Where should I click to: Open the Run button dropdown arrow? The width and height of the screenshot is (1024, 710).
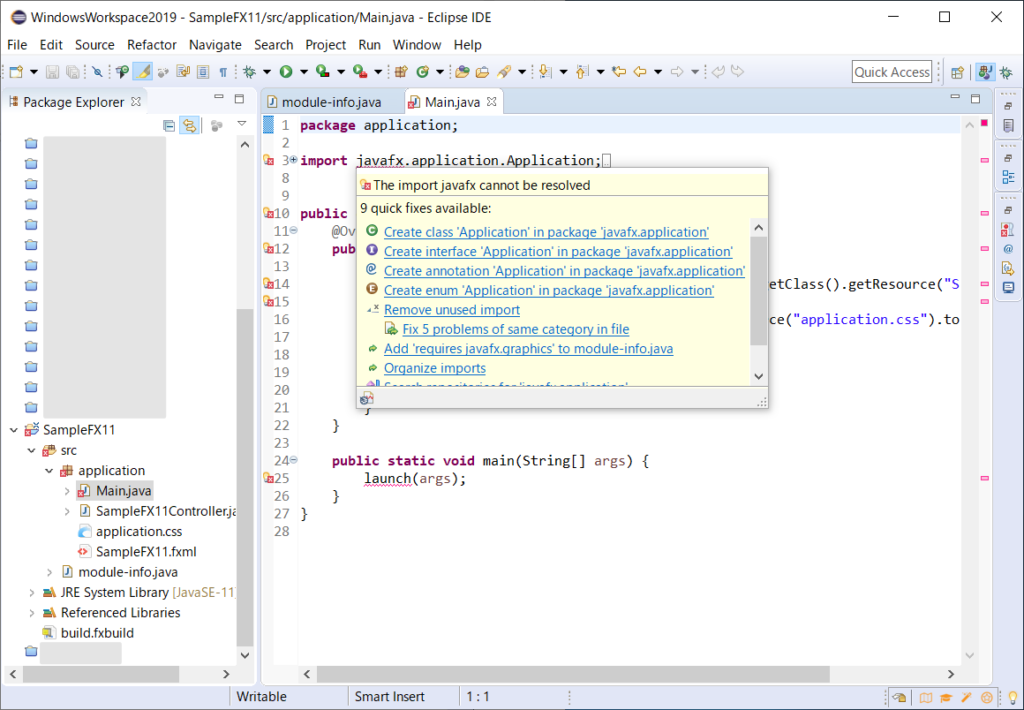click(302, 71)
